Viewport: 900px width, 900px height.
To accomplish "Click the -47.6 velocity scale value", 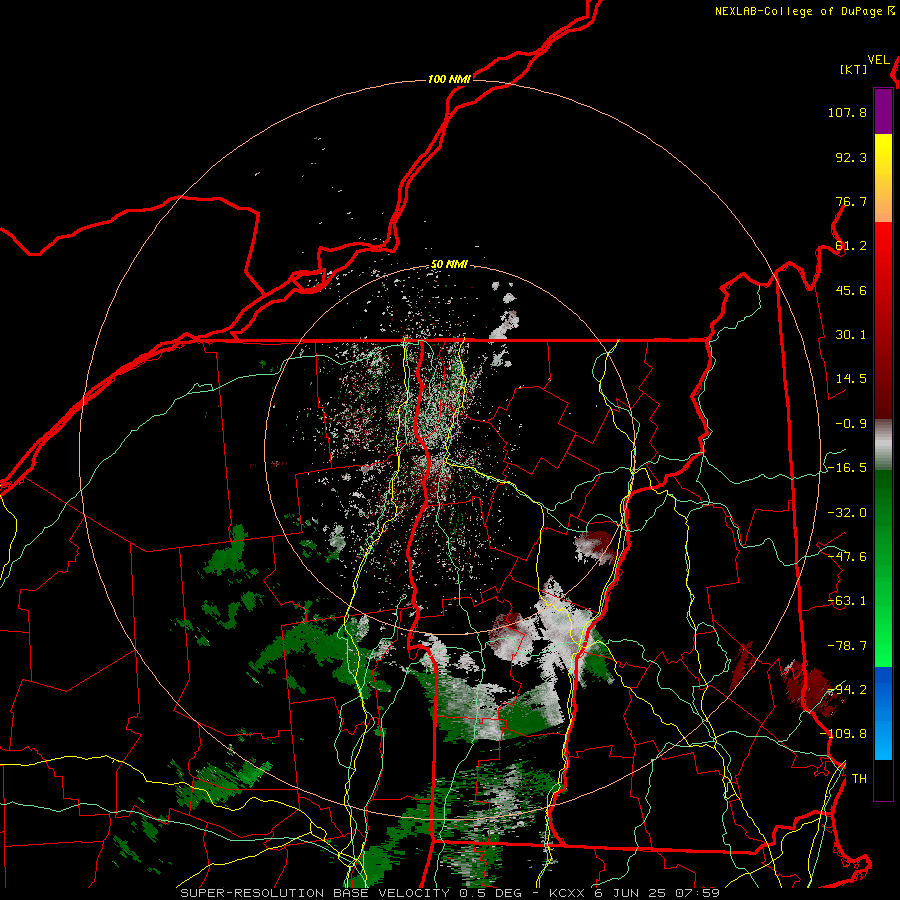I will coord(847,557).
